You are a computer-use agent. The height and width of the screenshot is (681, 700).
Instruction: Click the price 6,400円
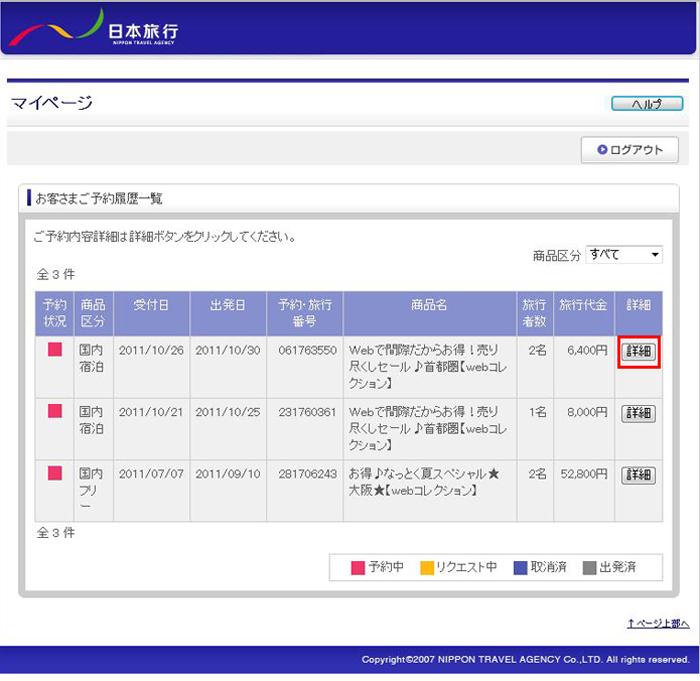click(x=588, y=351)
